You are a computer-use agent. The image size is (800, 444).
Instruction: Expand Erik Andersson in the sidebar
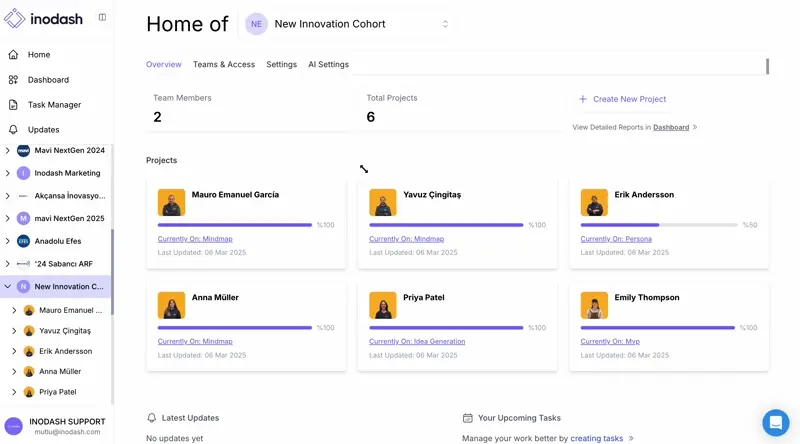coord(14,351)
